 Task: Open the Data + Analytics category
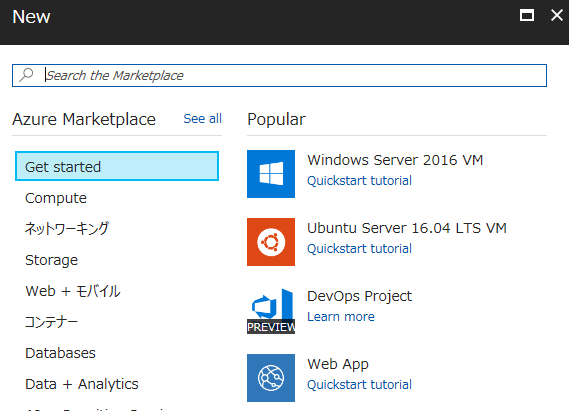click(x=82, y=384)
